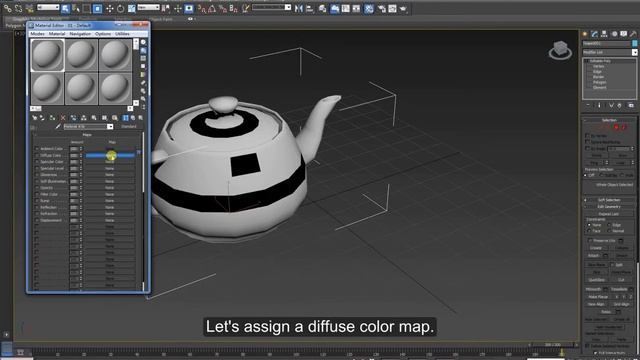Open the Hierarchy tab in command panel
This screenshot has width=640, height=360.
point(604,34)
